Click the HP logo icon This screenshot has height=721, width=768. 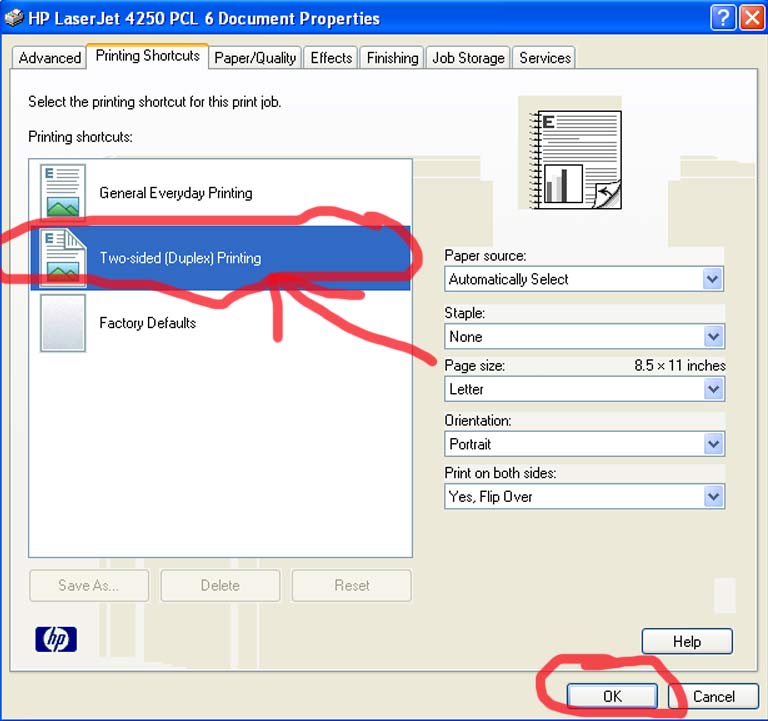[56, 639]
